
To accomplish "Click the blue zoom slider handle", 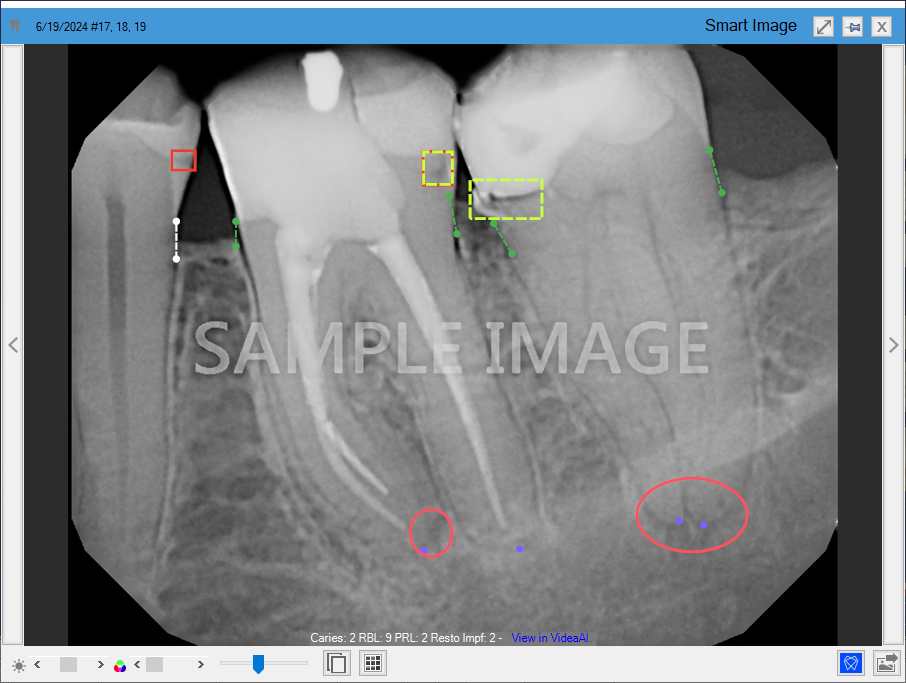I will point(258,664).
